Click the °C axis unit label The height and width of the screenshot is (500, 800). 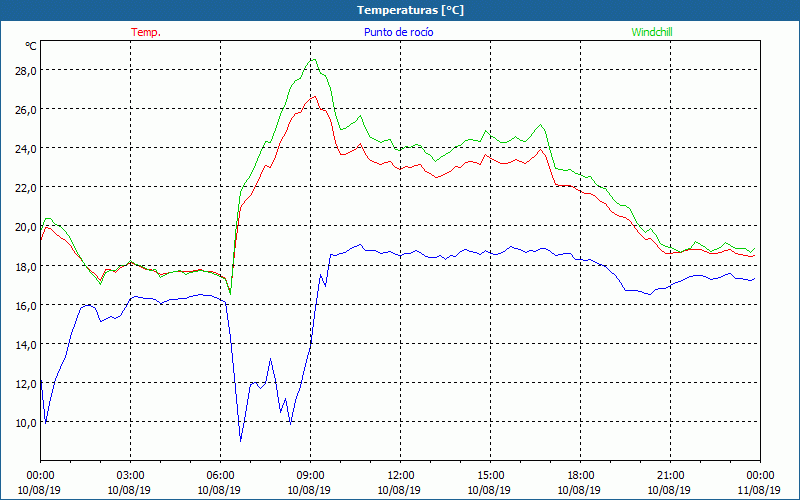coord(31,46)
